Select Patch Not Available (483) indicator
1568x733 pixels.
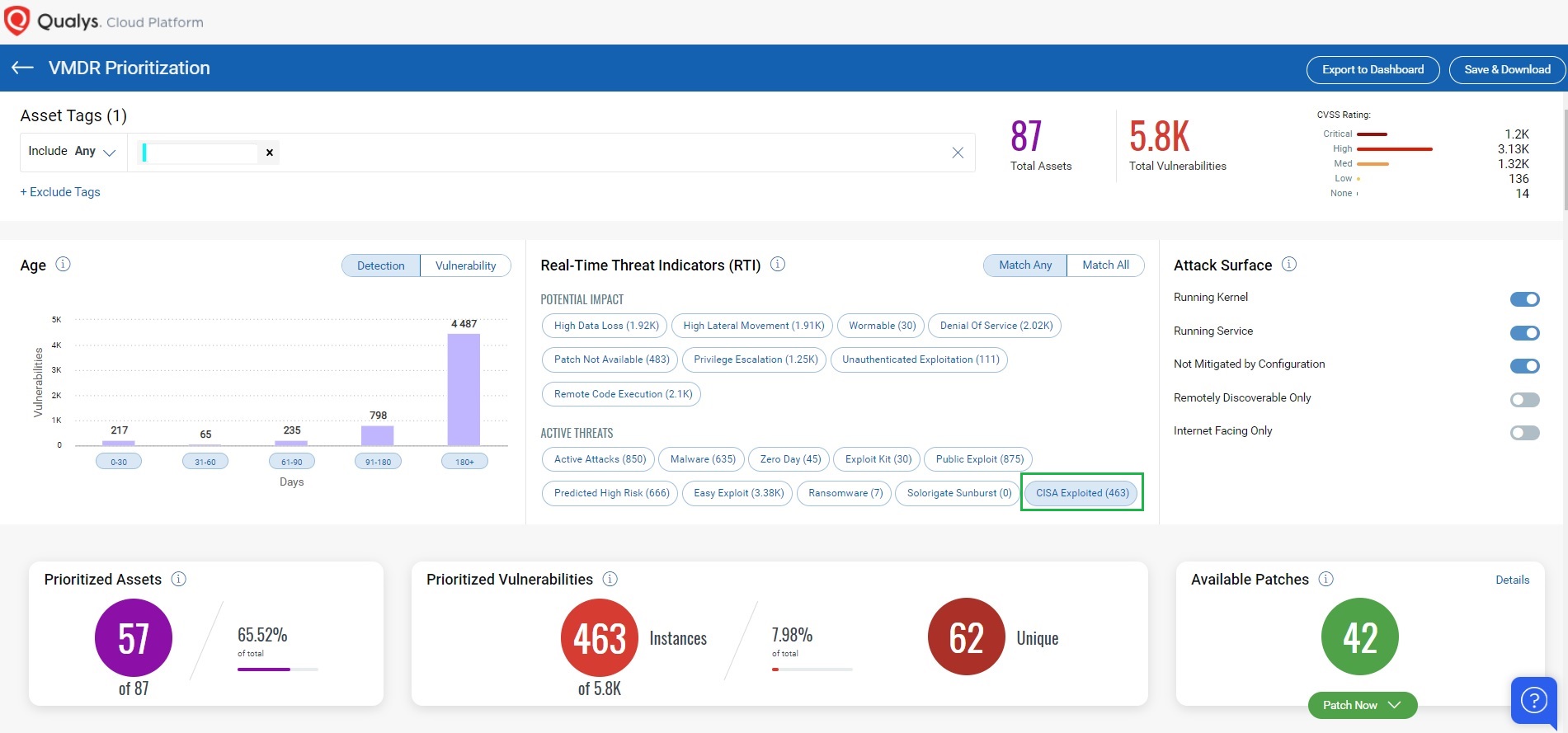pyautogui.click(x=610, y=359)
